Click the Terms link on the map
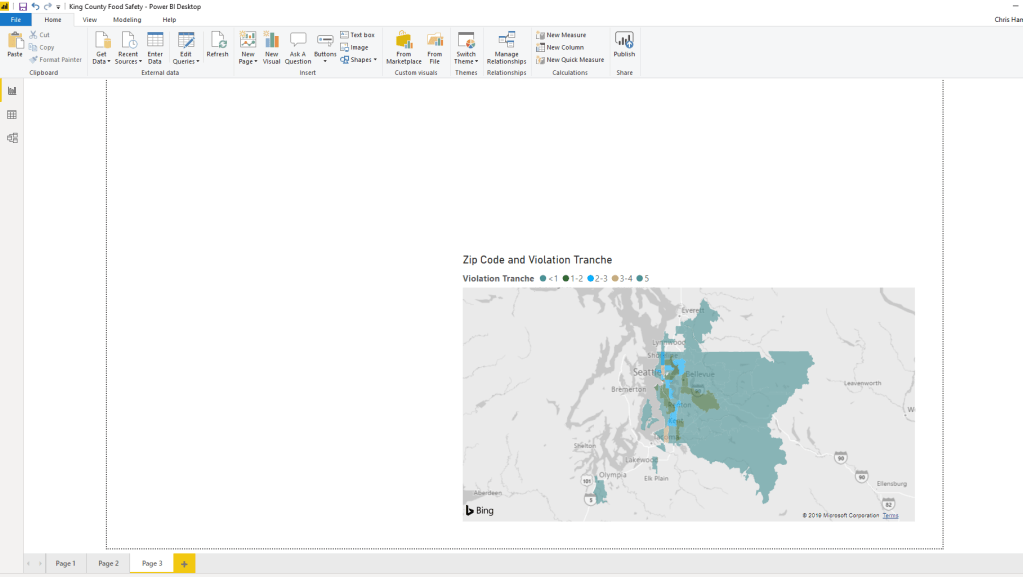 tap(890, 516)
